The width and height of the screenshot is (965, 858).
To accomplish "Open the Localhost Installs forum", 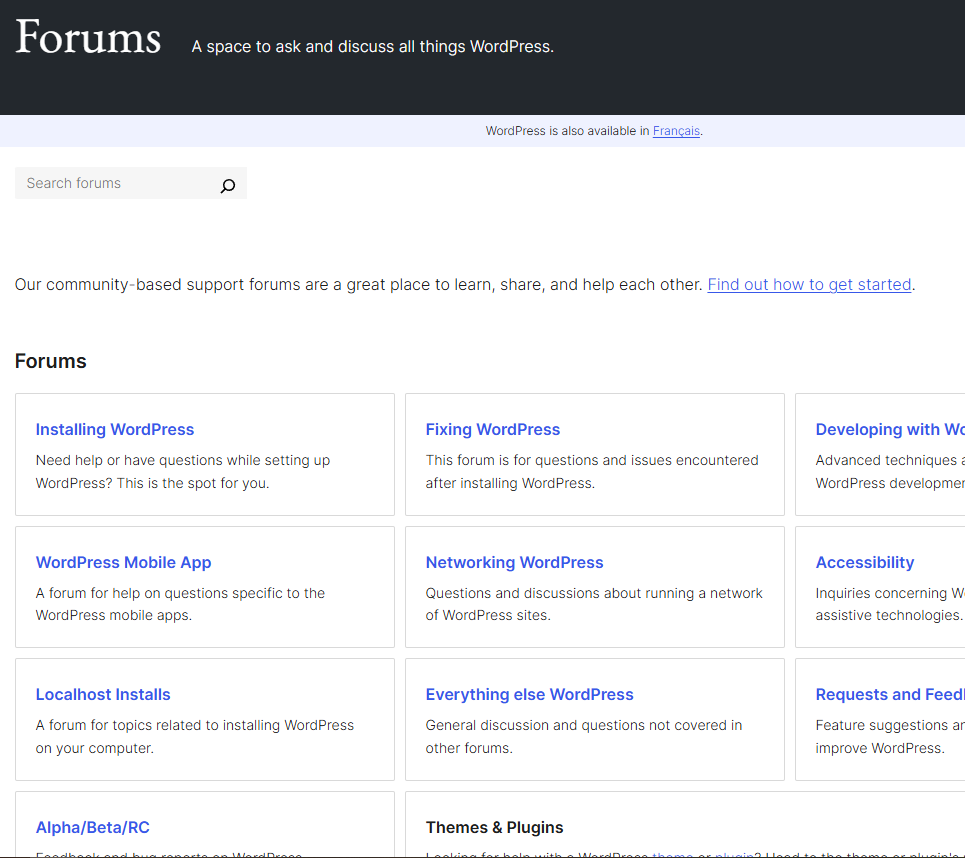I will pos(103,695).
